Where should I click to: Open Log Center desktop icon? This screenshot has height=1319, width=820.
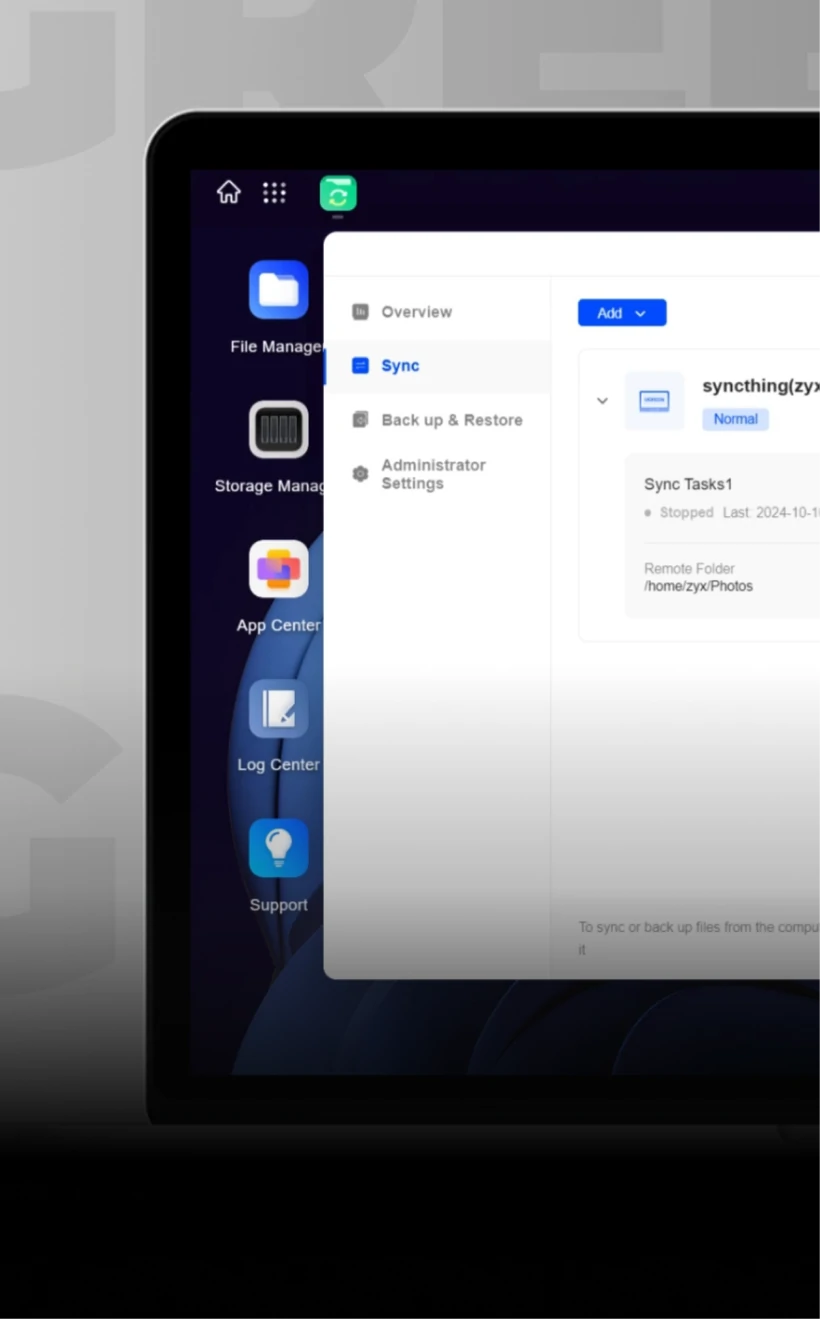tap(278, 709)
